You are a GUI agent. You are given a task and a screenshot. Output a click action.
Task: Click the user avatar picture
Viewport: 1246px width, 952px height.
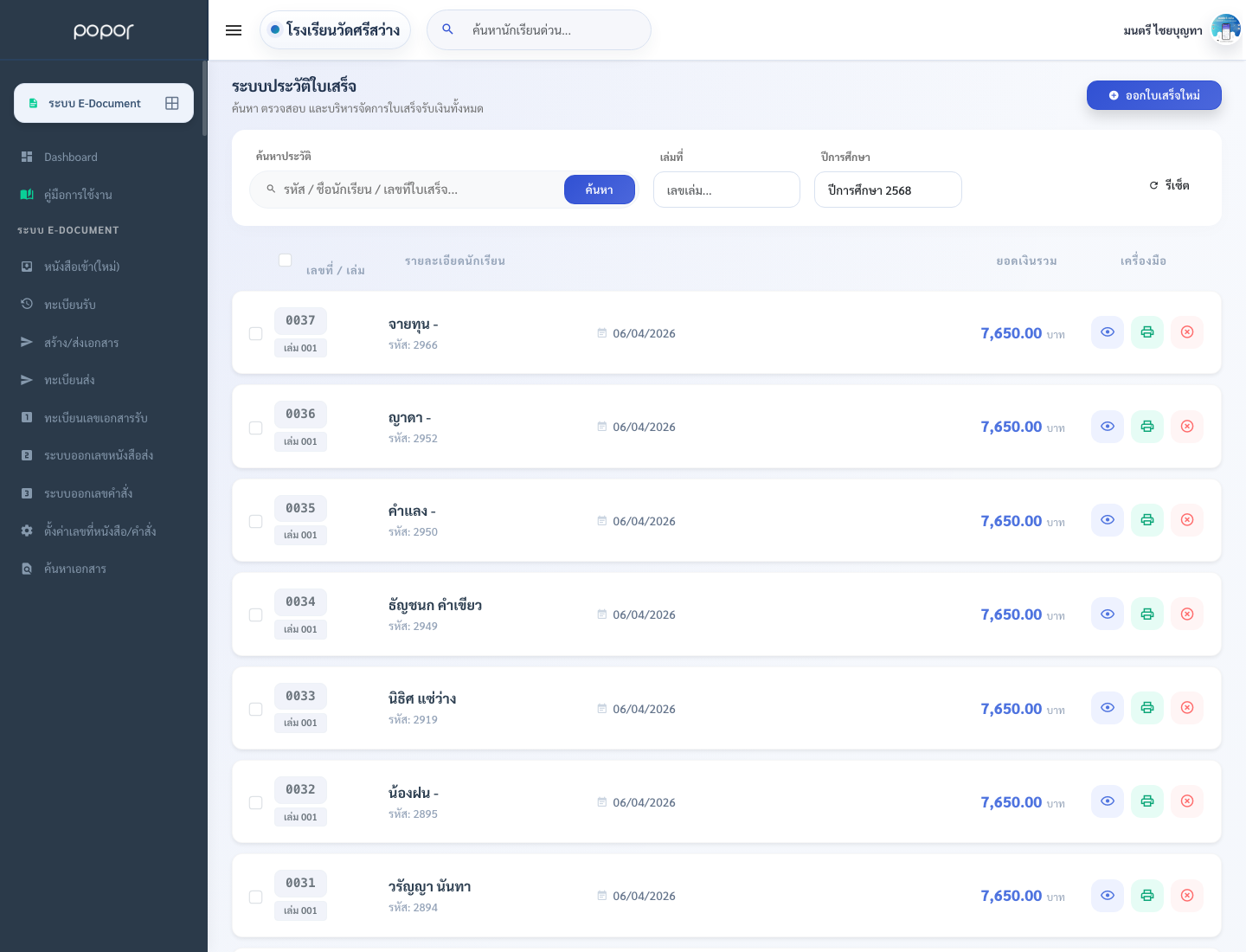(x=1226, y=29)
